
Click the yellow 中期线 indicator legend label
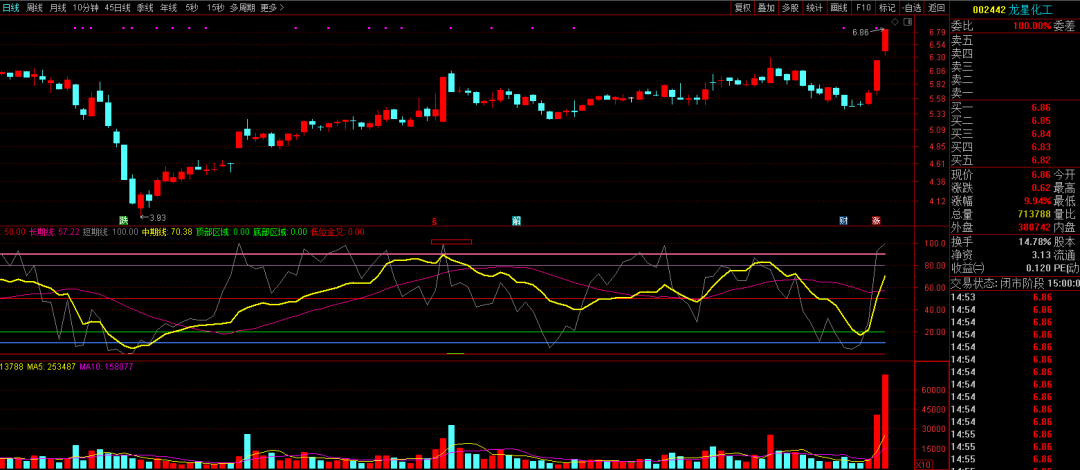[153, 232]
